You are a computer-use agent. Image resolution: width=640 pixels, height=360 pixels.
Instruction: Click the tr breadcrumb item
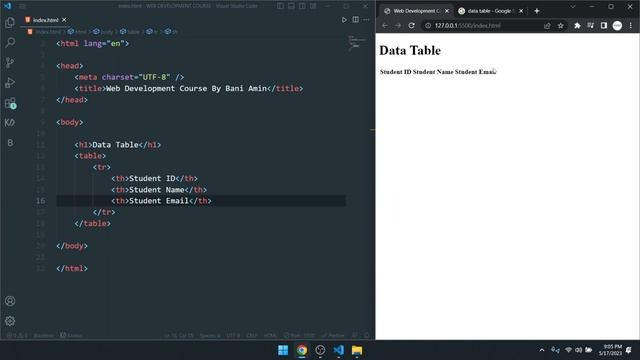click(152, 32)
